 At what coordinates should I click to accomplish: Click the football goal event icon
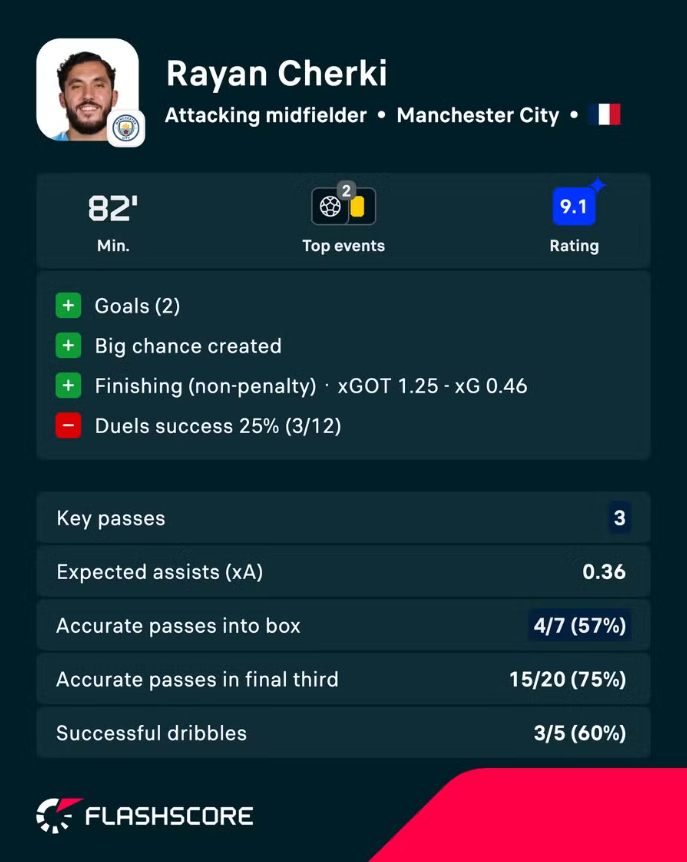click(330, 207)
